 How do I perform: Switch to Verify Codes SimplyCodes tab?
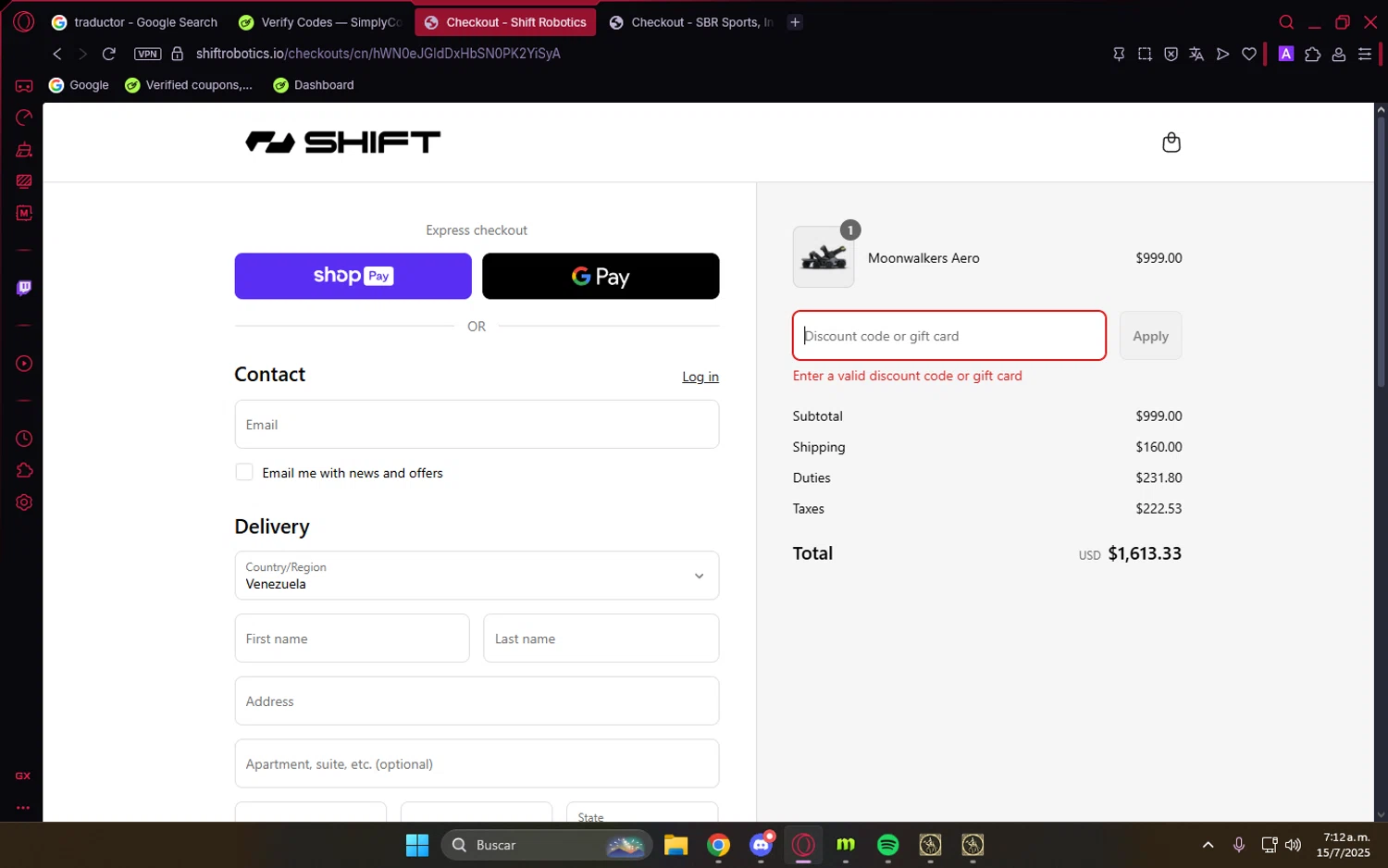[x=320, y=22]
